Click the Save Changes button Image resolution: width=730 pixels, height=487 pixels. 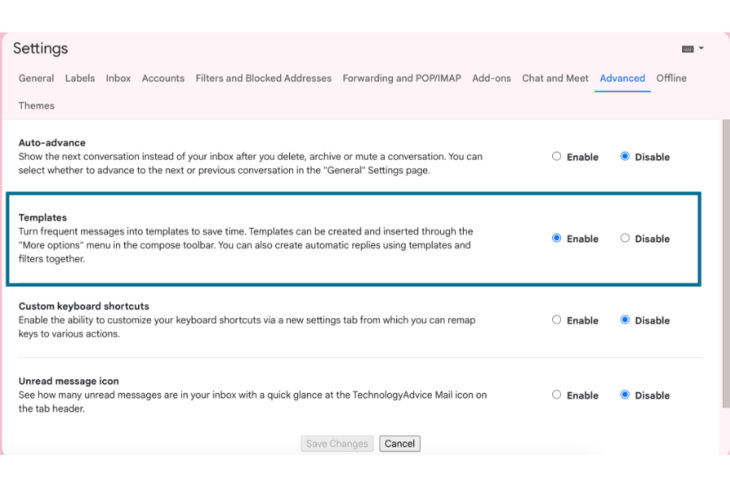tap(337, 444)
